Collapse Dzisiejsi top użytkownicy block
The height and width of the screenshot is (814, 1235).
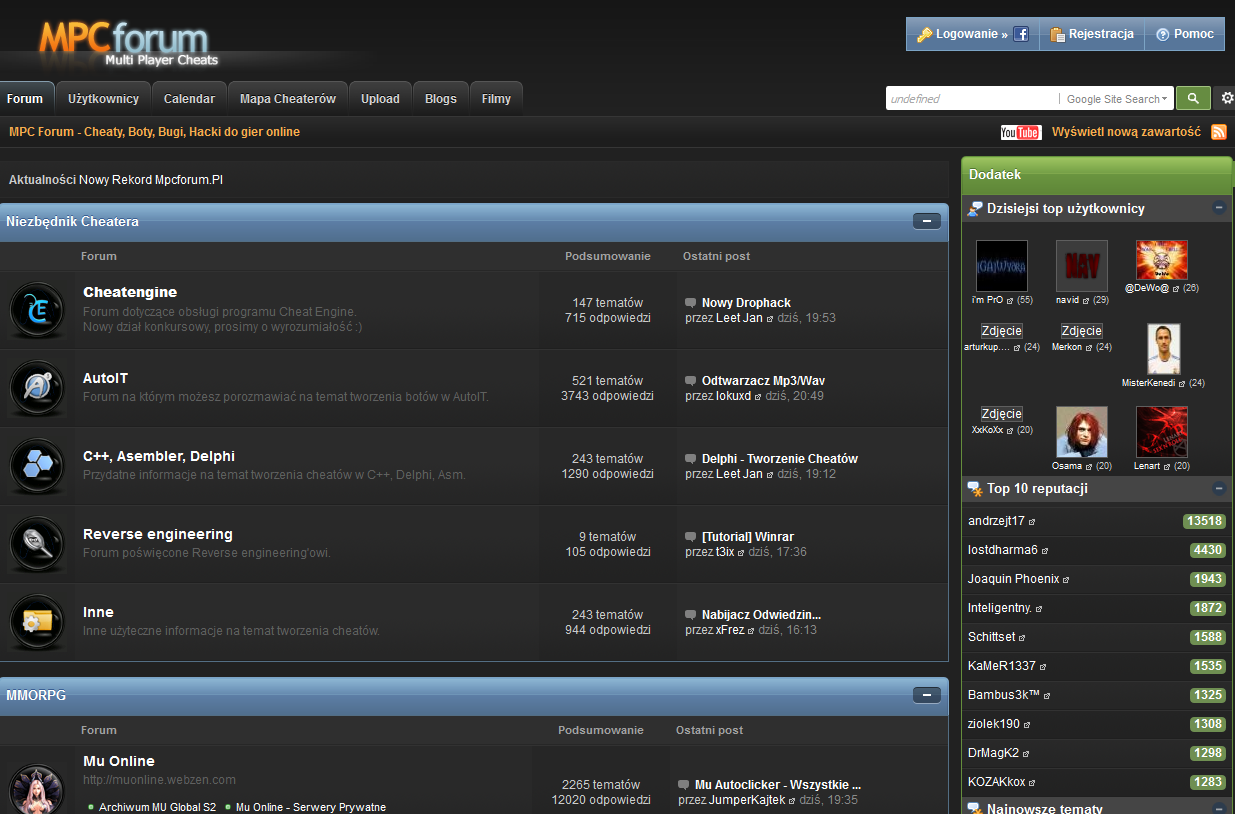tap(1219, 208)
